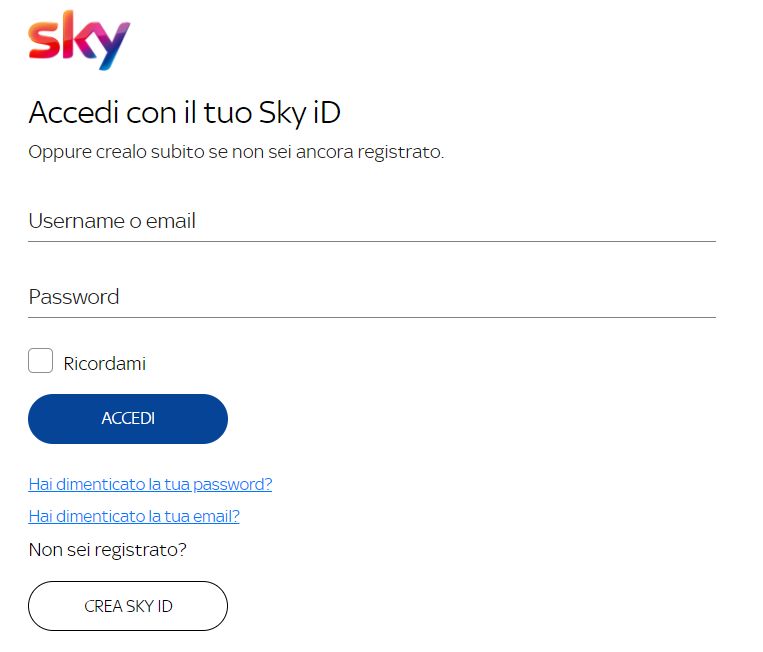This screenshot has width=763, height=652.
Task: Click the 'Password' placeholder label
Action: pyautogui.click(x=74, y=297)
